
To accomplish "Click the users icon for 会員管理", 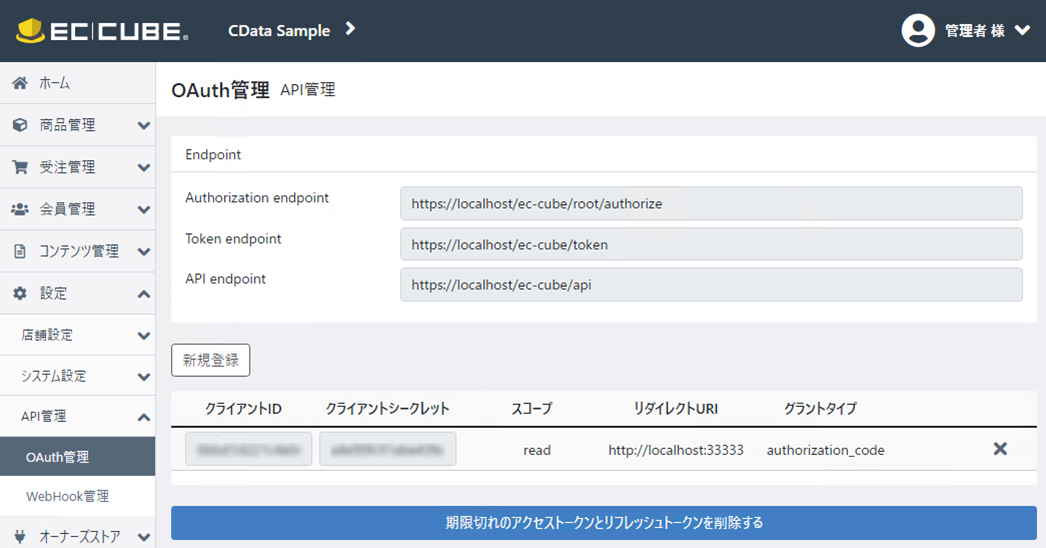I will click(x=20, y=210).
